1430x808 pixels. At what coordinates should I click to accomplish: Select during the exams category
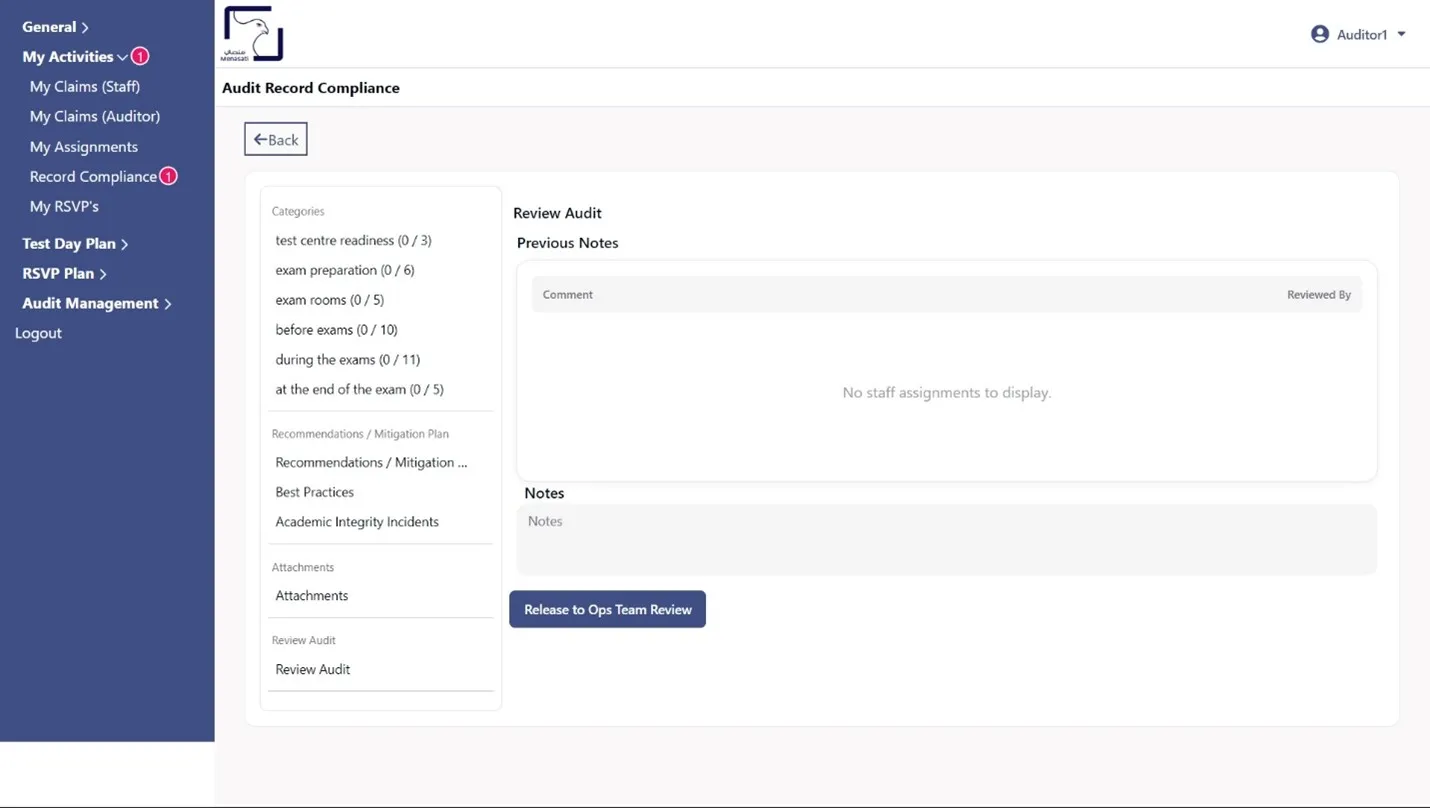pos(349,360)
